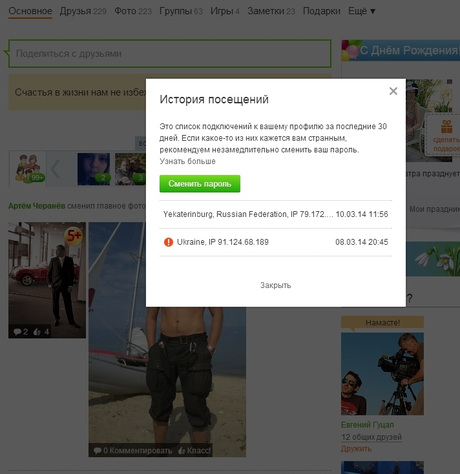460x474 pixels.
Task: Click the 5+ badge on the photo
Action: [x=74, y=235]
